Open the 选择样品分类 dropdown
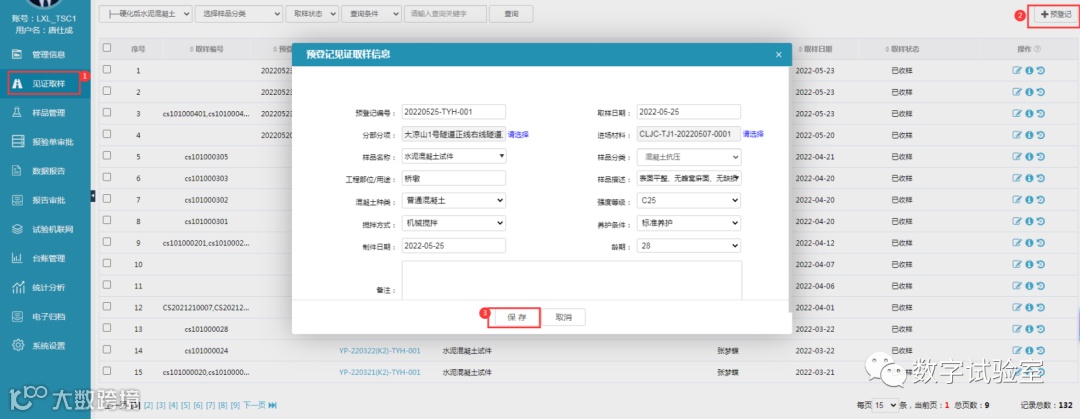This screenshot has height=419, width=1080. click(x=239, y=14)
